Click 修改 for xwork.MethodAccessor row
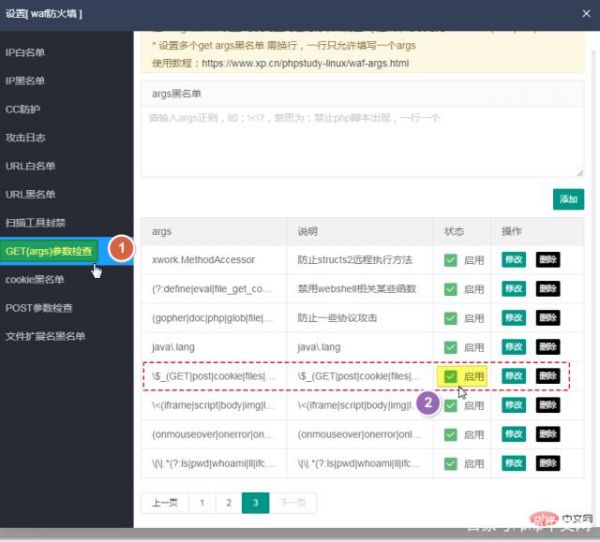The height and width of the screenshot is (542, 600). click(514, 260)
